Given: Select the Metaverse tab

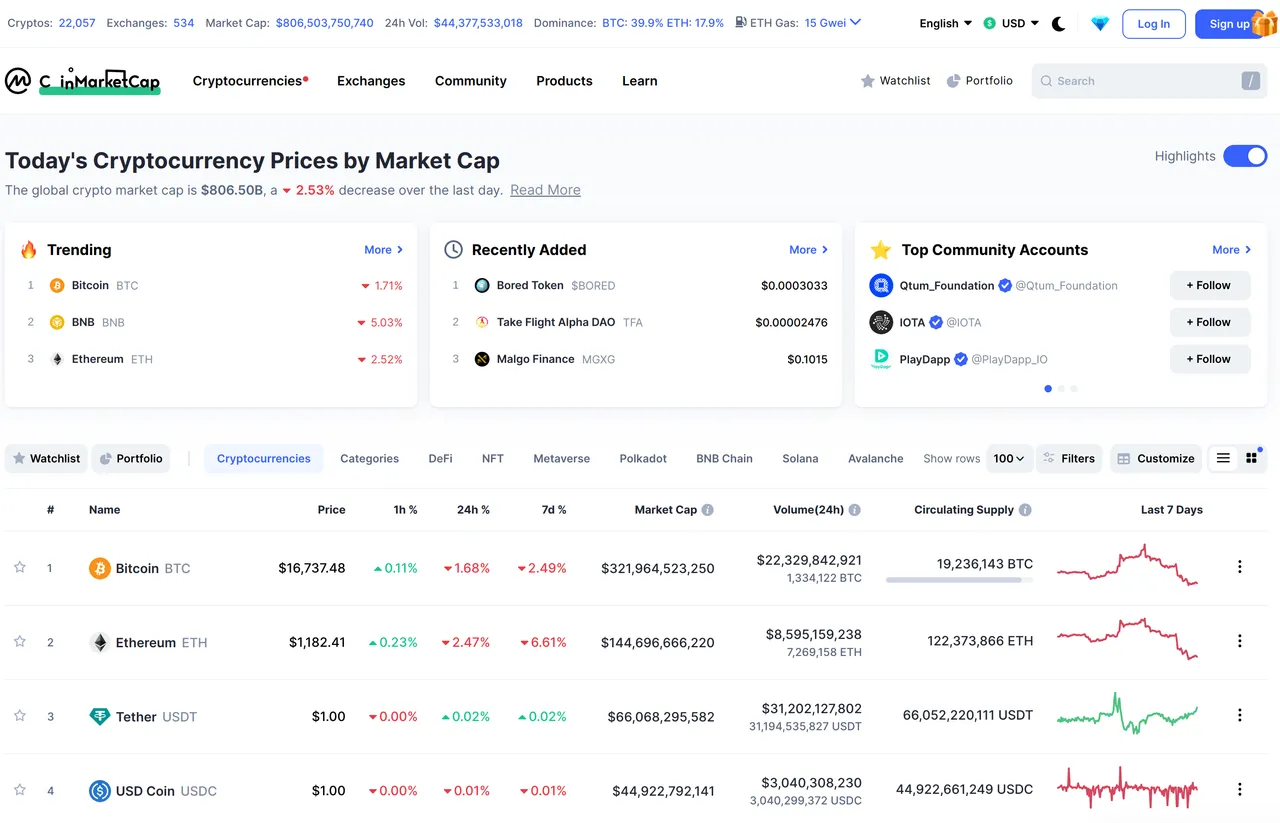Looking at the screenshot, I should [562, 458].
